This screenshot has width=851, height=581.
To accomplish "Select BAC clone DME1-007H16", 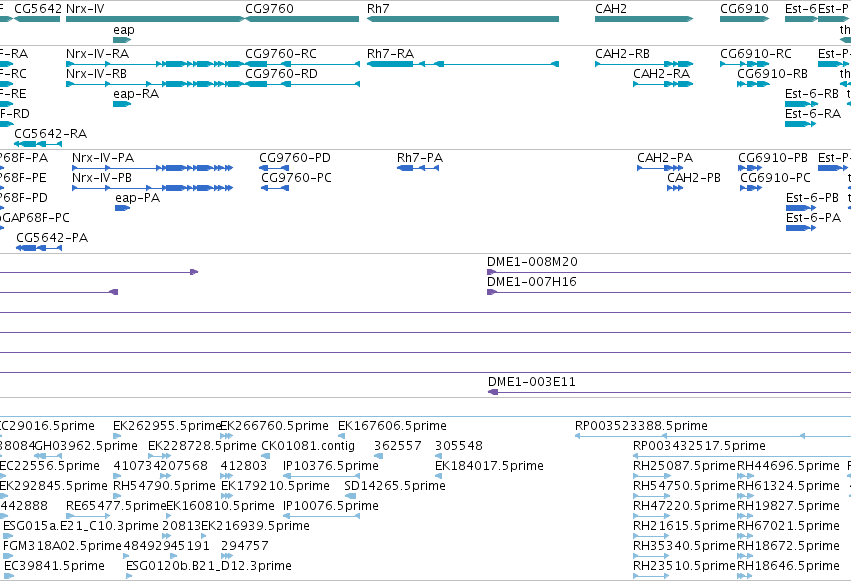I will tap(669, 292).
